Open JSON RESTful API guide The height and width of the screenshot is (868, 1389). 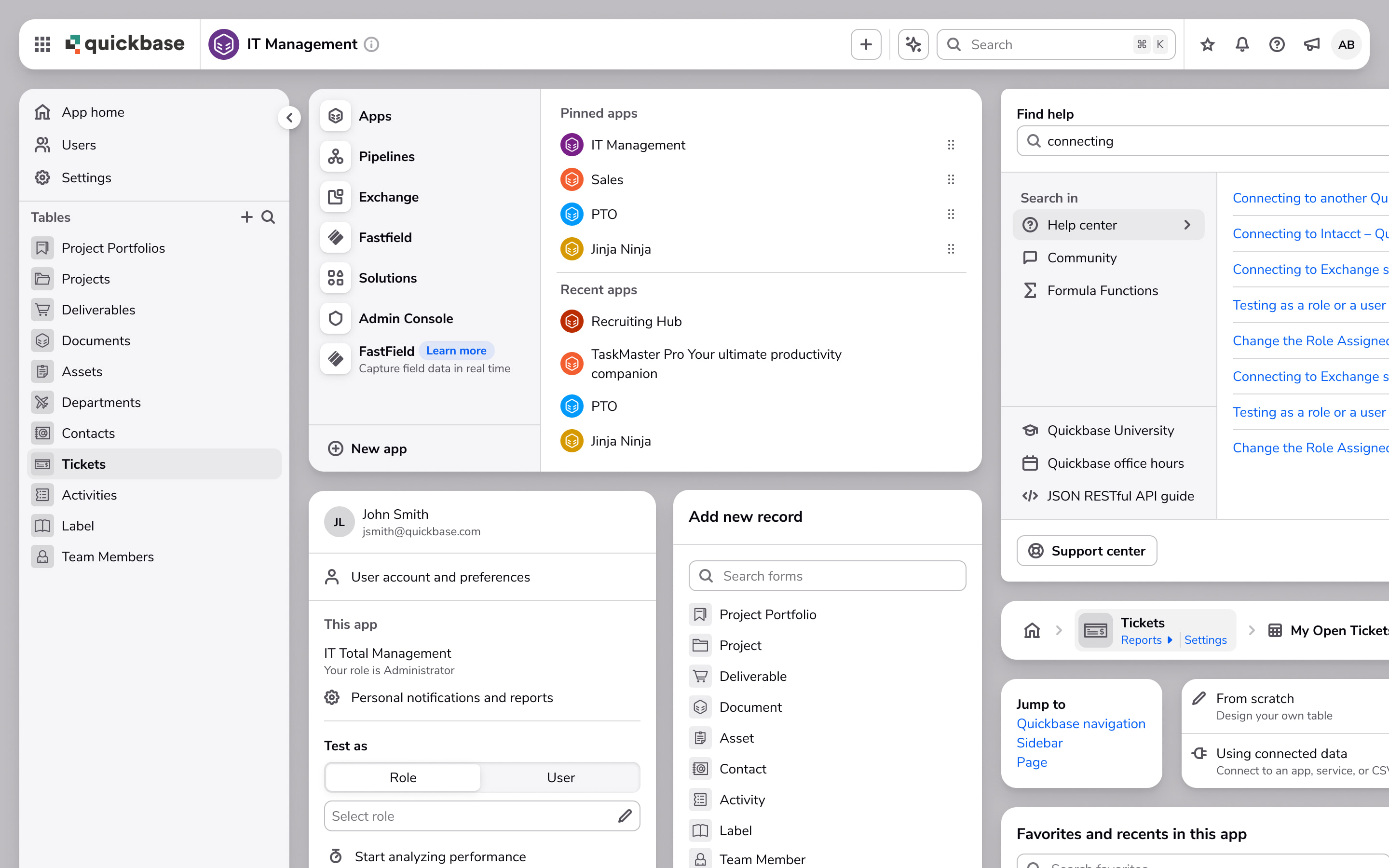[x=1108, y=496]
